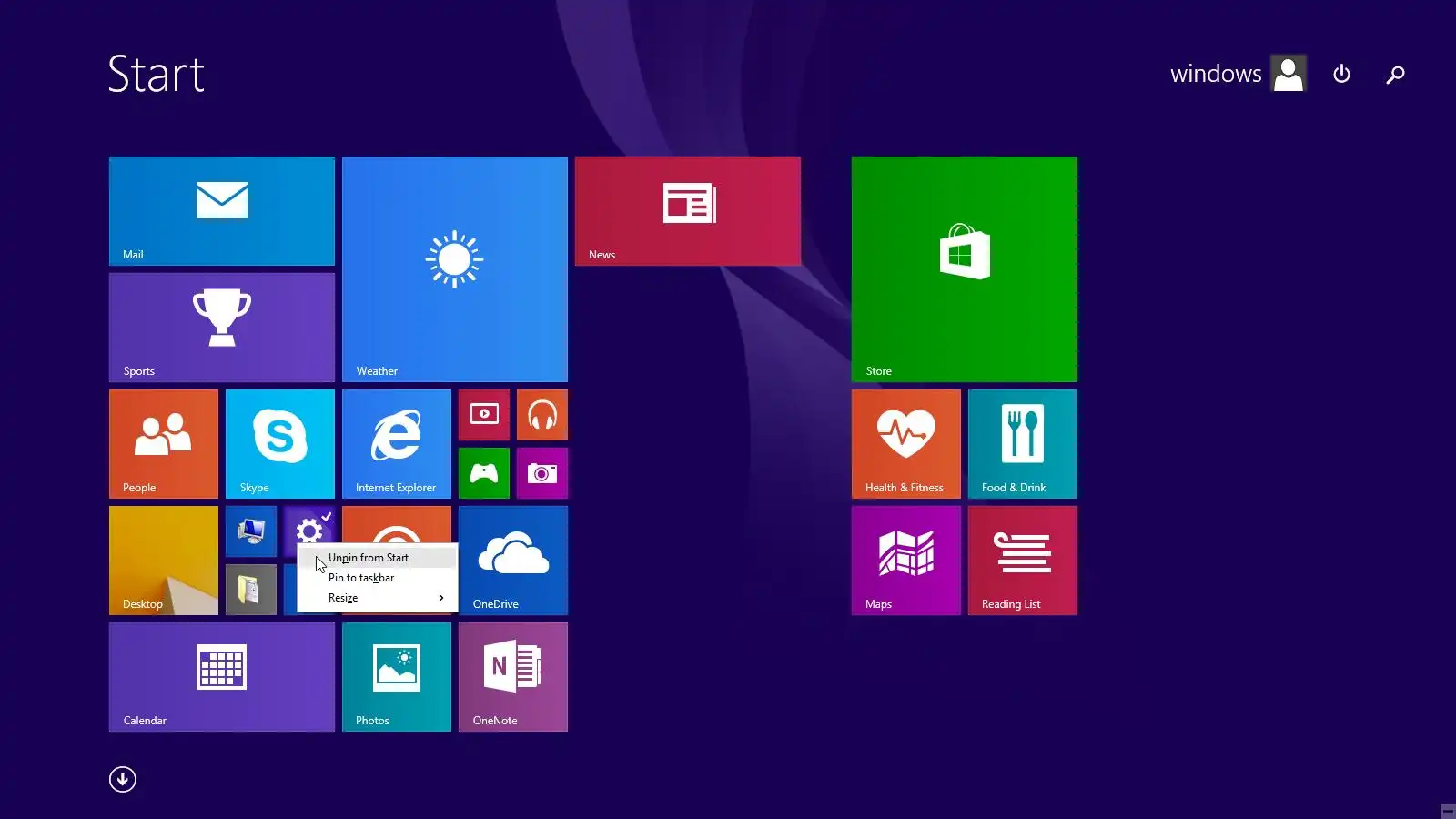Open the Health & Fitness tile
Image resolution: width=1456 pixels, height=819 pixels.
point(906,444)
